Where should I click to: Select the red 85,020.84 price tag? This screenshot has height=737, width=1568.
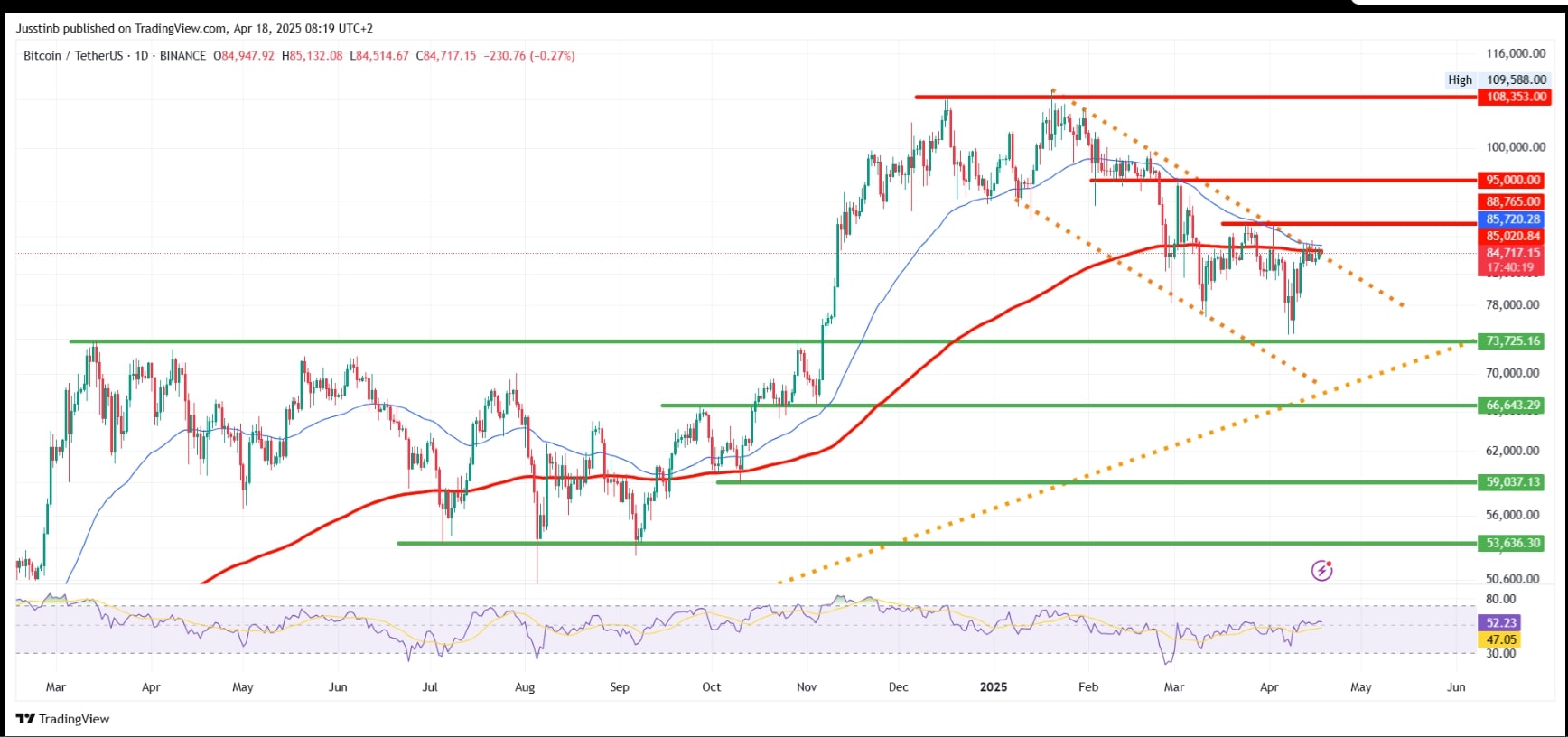click(x=1512, y=236)
